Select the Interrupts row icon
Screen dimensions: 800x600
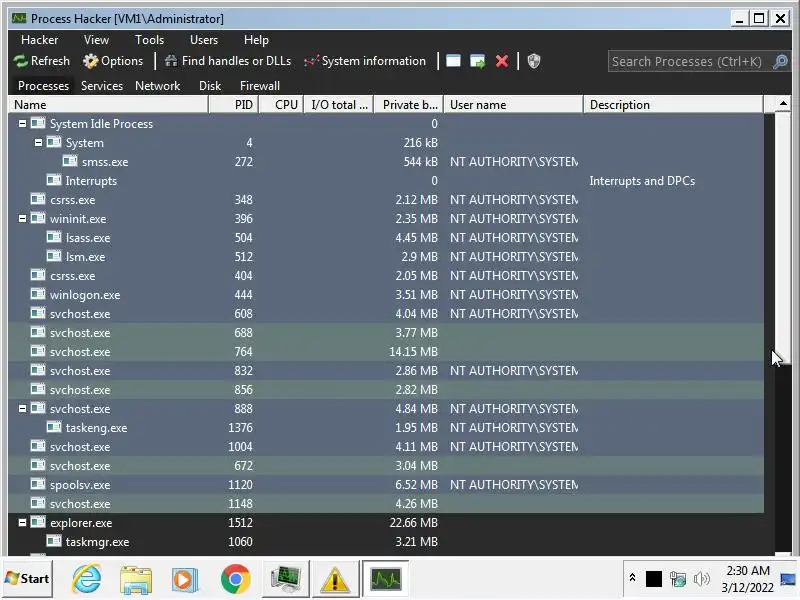54,180
